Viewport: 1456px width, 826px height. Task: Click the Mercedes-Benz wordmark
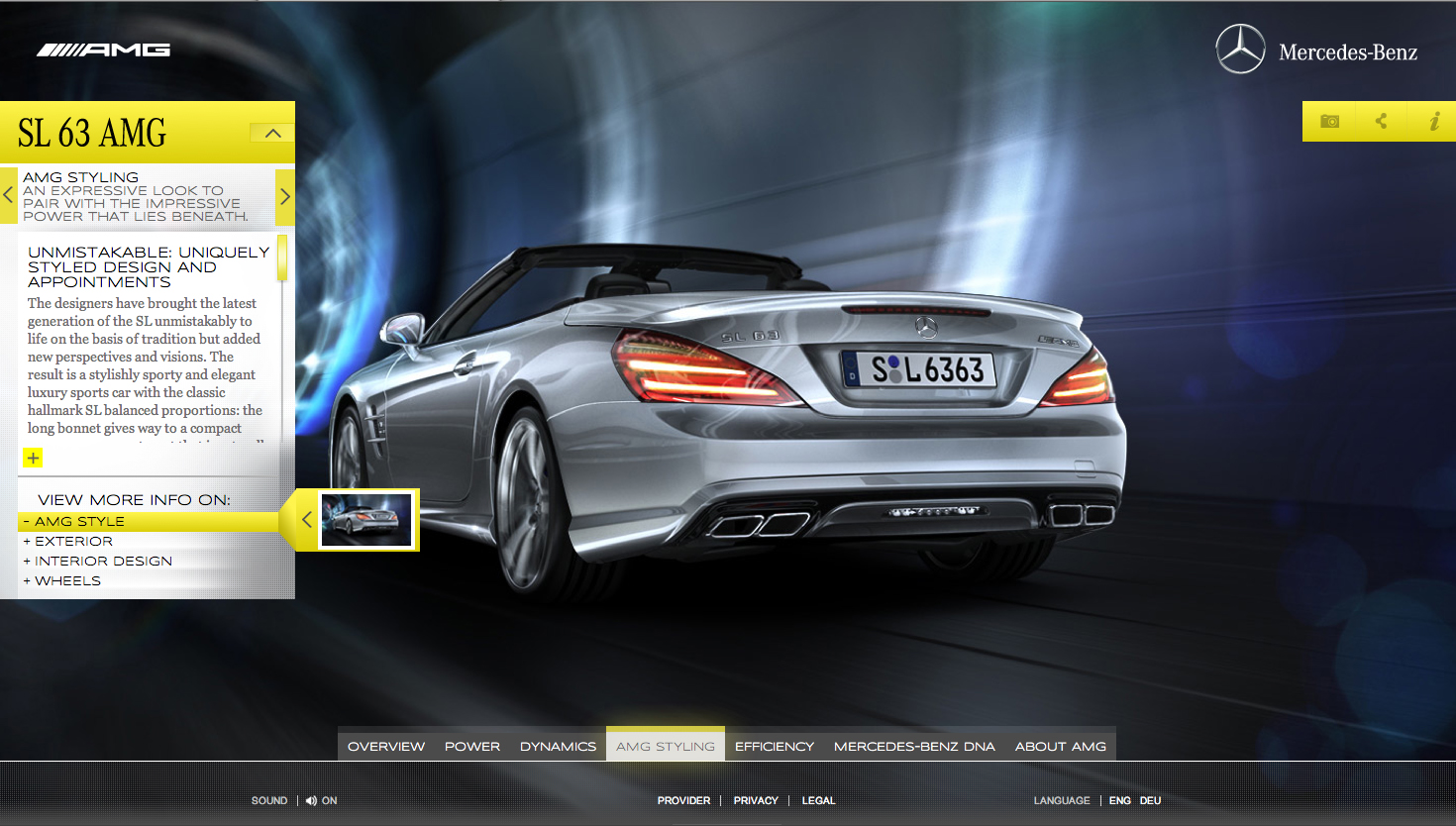point(1348,52)
